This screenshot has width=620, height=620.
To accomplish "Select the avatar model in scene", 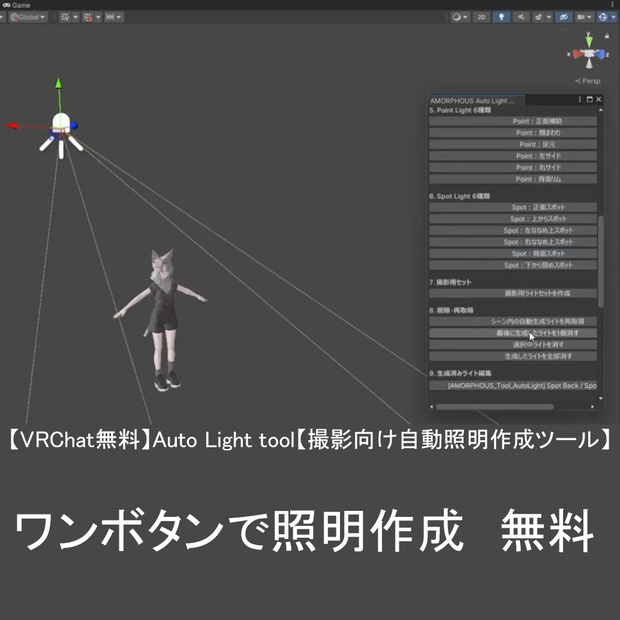I will (x=163, y=320).
